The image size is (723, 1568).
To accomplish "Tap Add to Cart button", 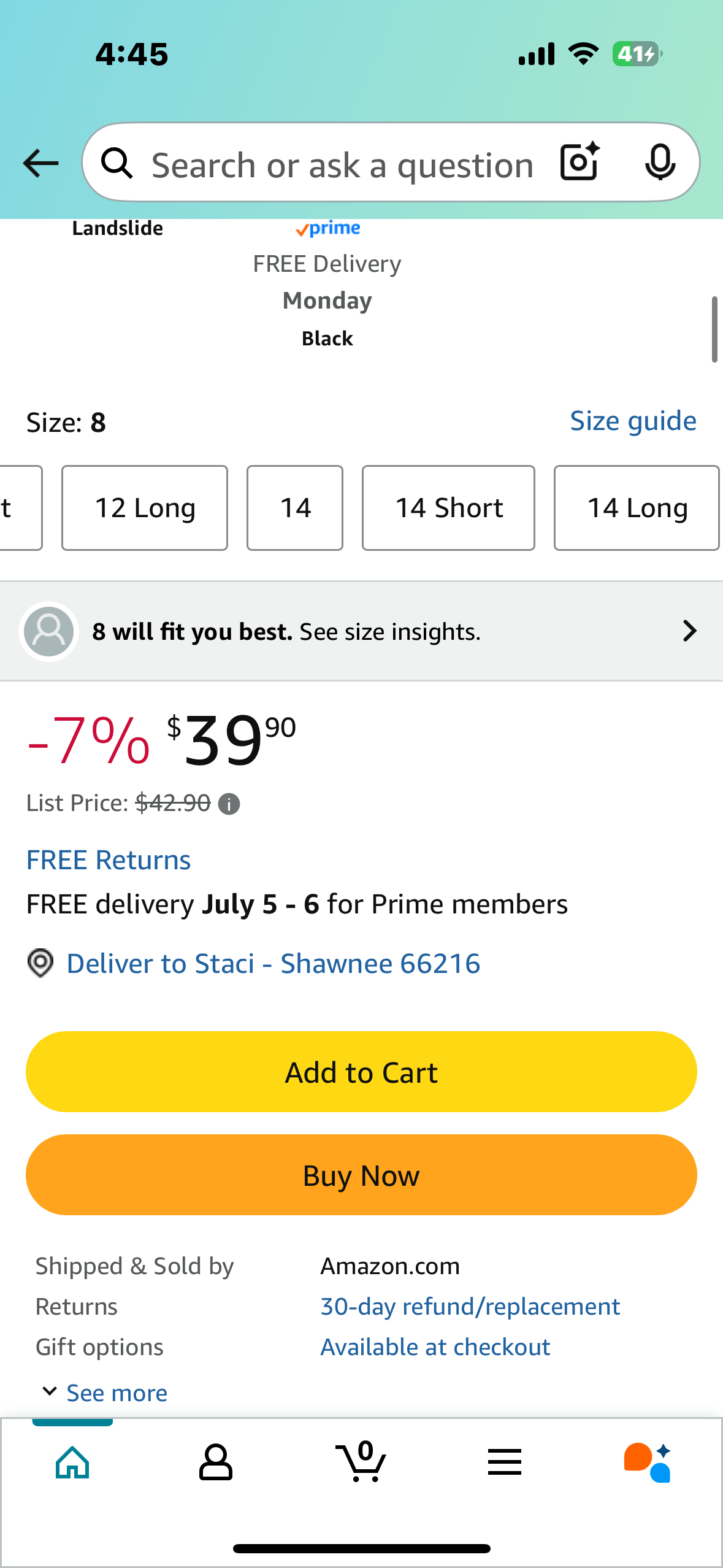I will click(361, 1072).
